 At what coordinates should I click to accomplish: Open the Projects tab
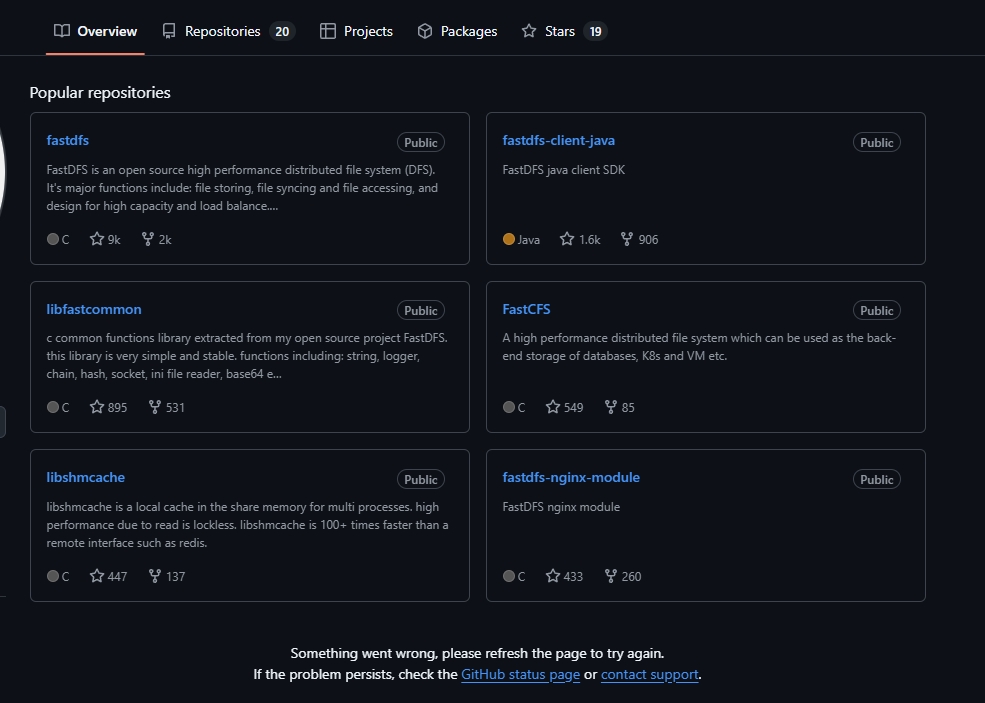[x=356, y=31]
